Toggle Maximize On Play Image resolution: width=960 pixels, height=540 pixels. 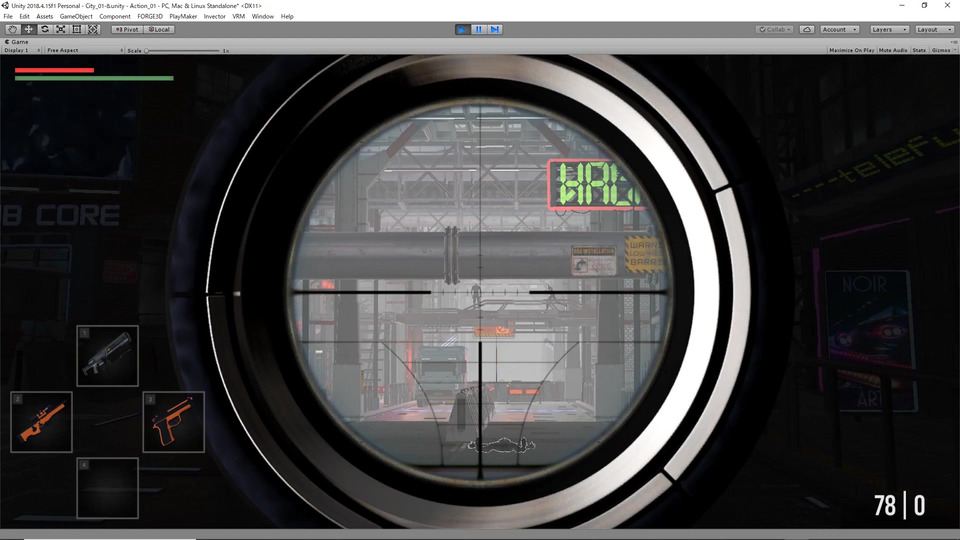pos(851,50)
